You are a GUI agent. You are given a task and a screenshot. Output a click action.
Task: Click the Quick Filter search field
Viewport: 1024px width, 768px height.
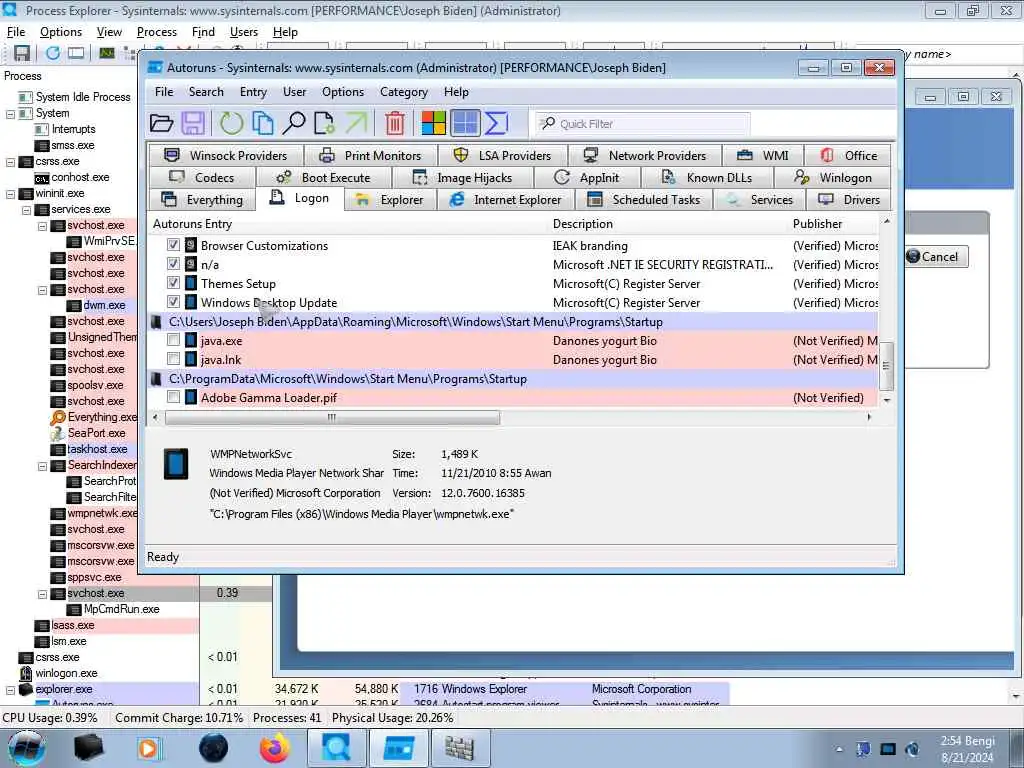click(x=643, y=123)
